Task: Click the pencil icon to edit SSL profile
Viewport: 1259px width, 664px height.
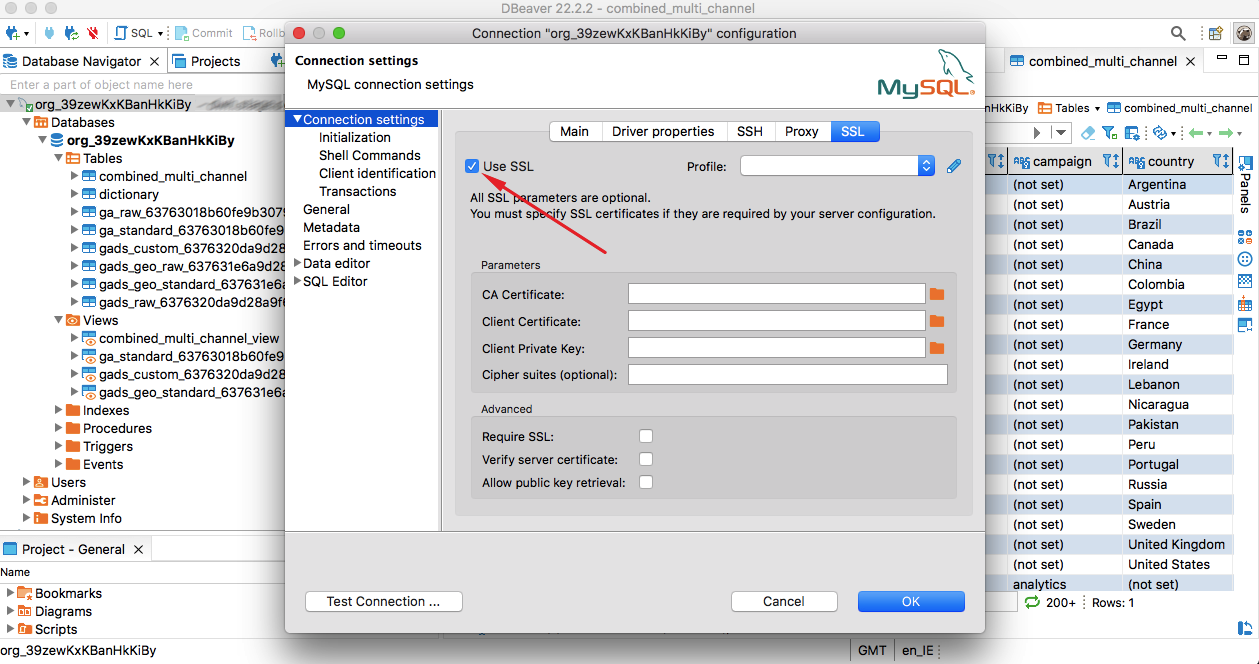Action: (953, 166)
